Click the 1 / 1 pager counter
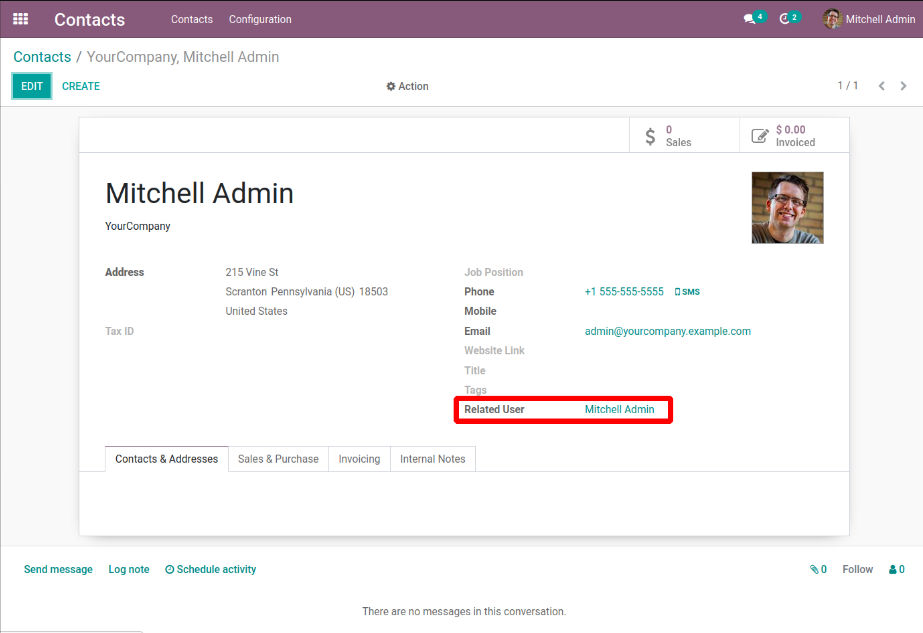The width and height of the screenshot is (923, 633). tap(848, 86)
